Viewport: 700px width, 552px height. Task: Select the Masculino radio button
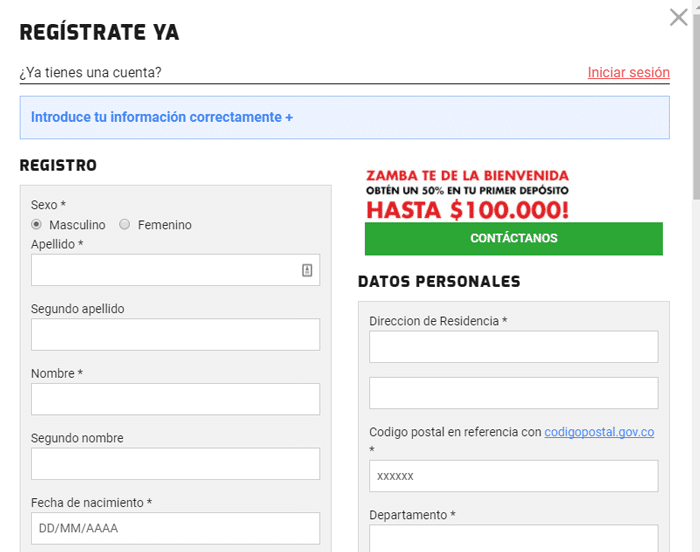(37, 224)
